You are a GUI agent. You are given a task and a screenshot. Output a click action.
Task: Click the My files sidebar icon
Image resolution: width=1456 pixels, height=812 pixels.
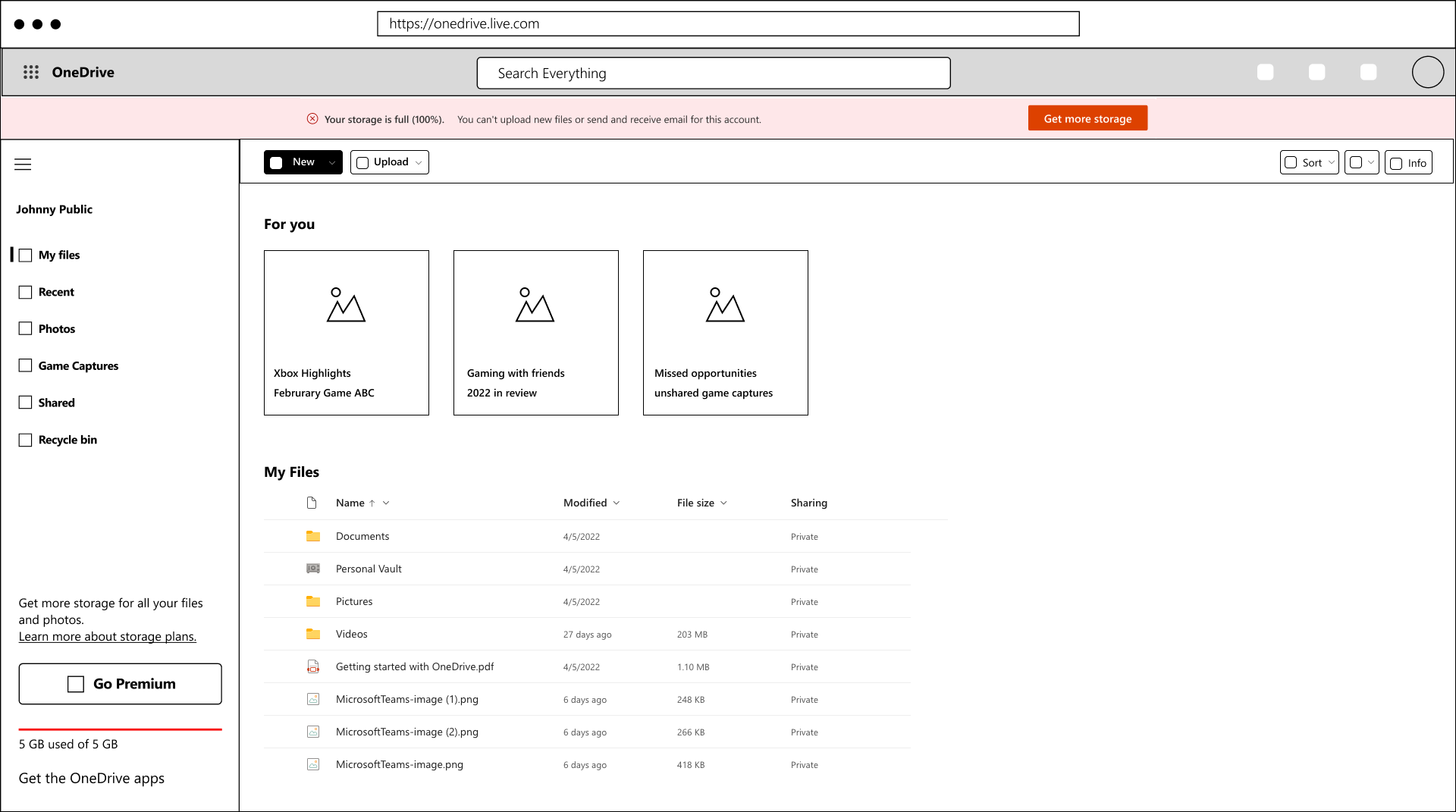tap(25, 256)
